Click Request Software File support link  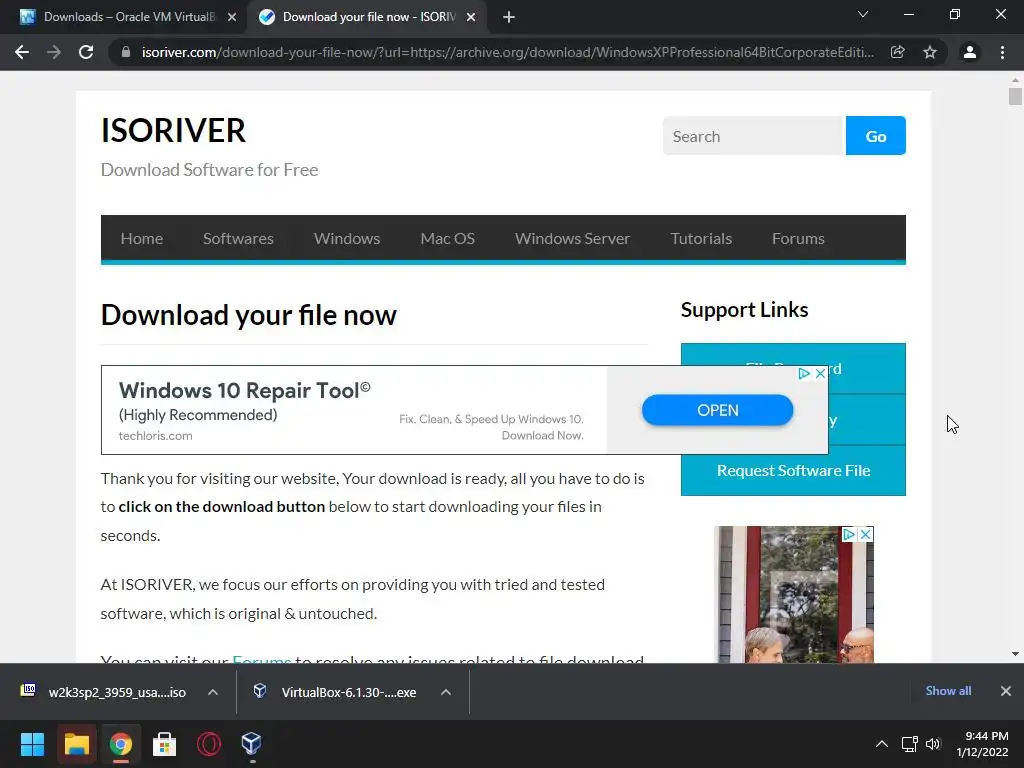coord(793,470)
